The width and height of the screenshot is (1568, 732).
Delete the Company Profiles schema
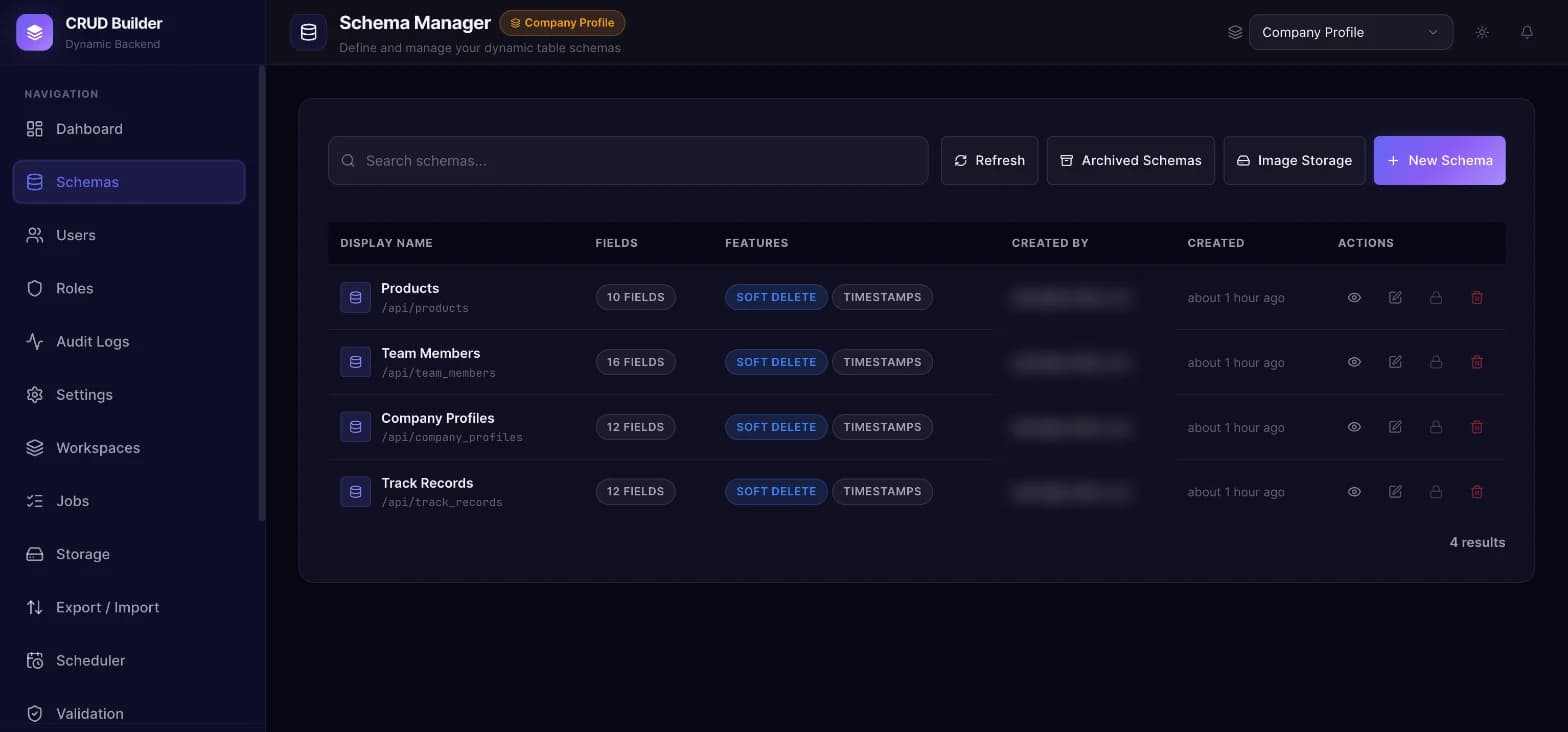pyautogui.click(x=1477, y=427)
